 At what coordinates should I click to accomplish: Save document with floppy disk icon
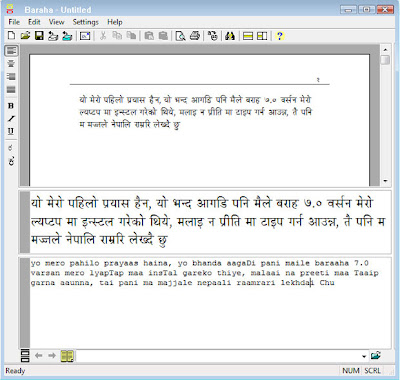tap(39, 36)
